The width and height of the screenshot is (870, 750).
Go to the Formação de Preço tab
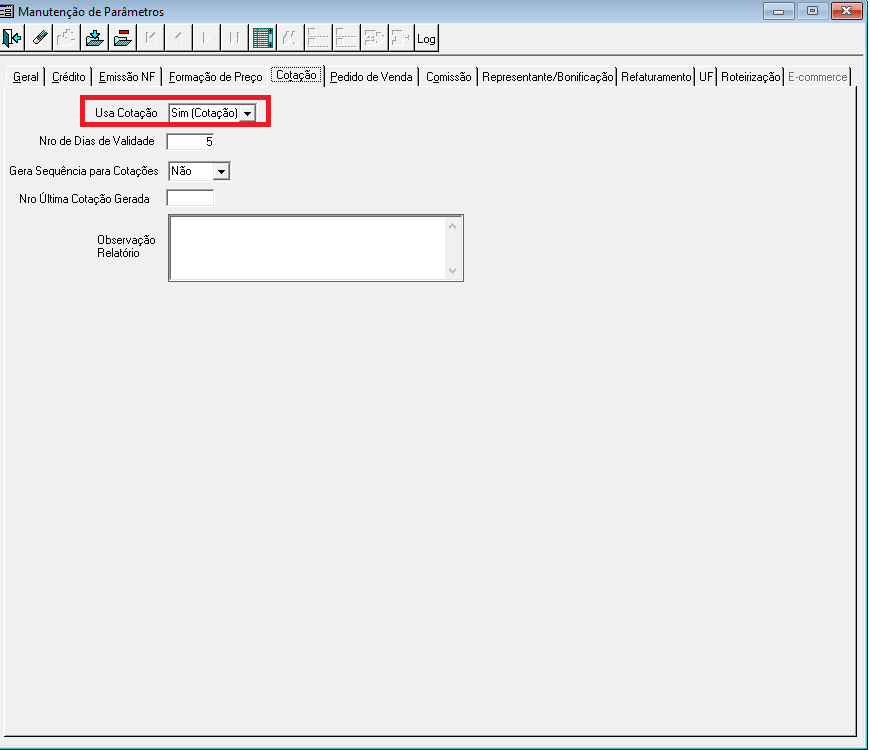[215, 77]
